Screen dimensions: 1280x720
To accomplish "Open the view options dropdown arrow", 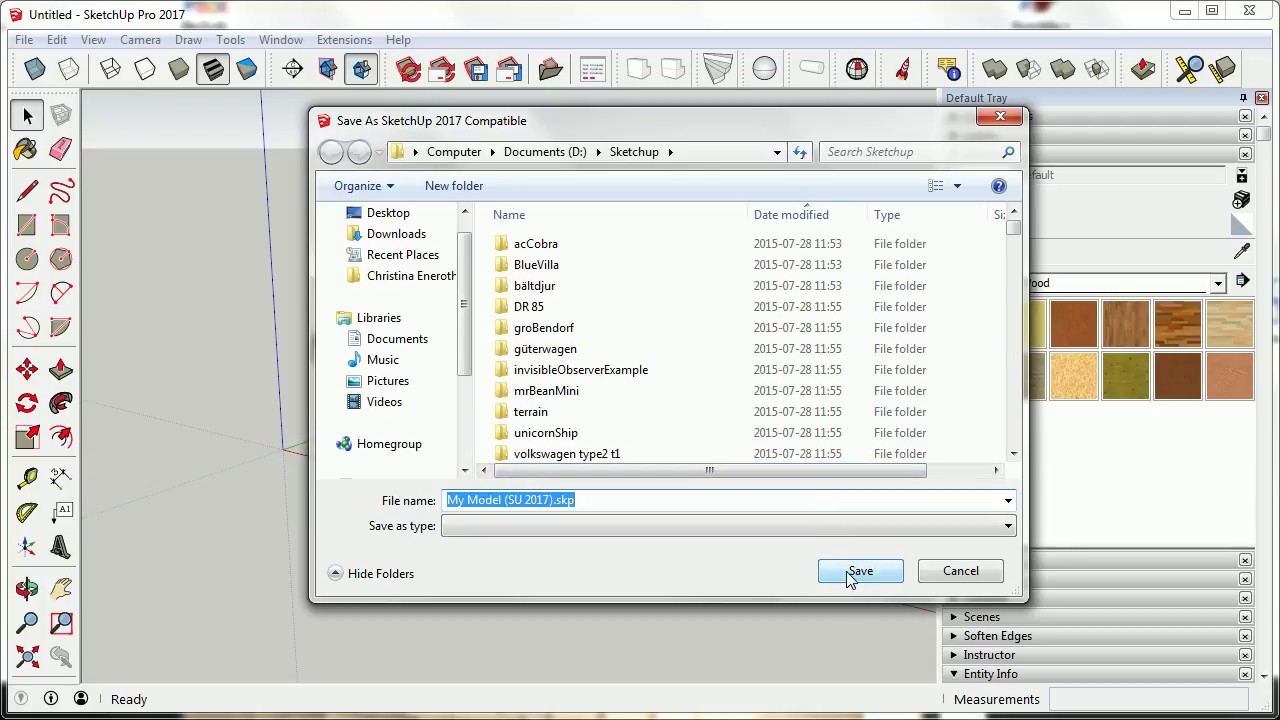I will tap(957, 186).
